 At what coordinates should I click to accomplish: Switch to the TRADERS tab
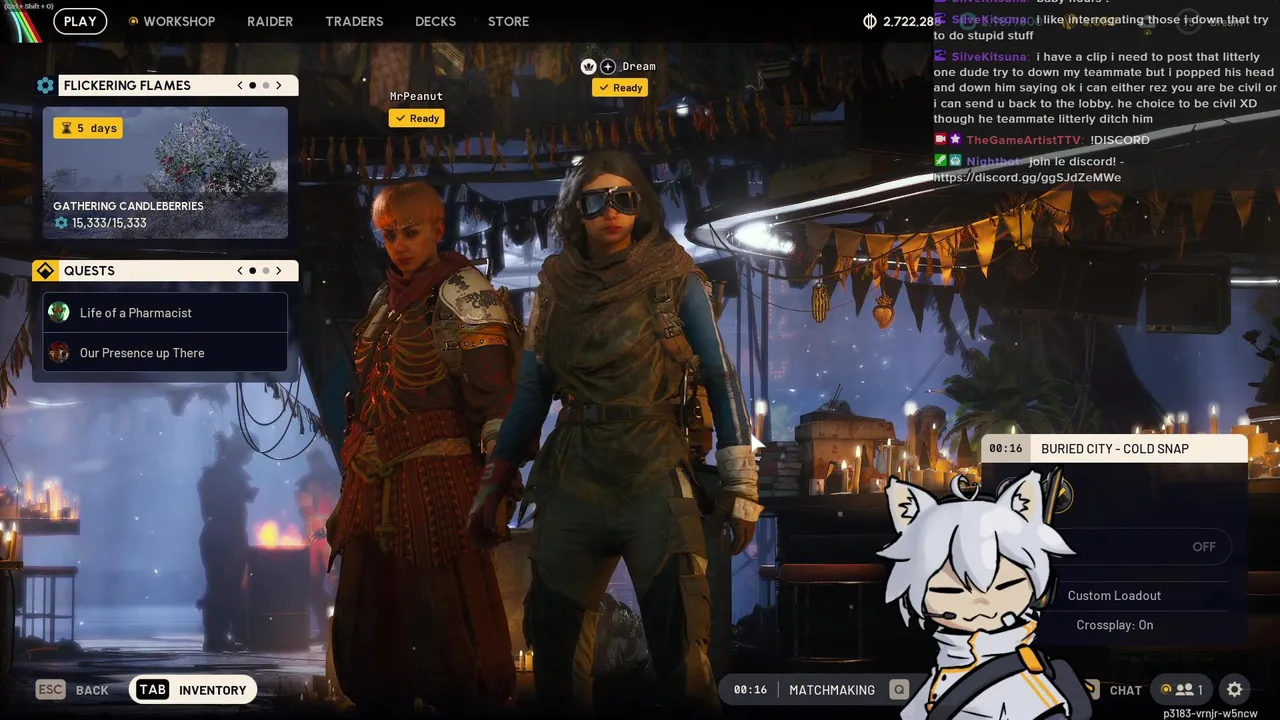[354, 21]
